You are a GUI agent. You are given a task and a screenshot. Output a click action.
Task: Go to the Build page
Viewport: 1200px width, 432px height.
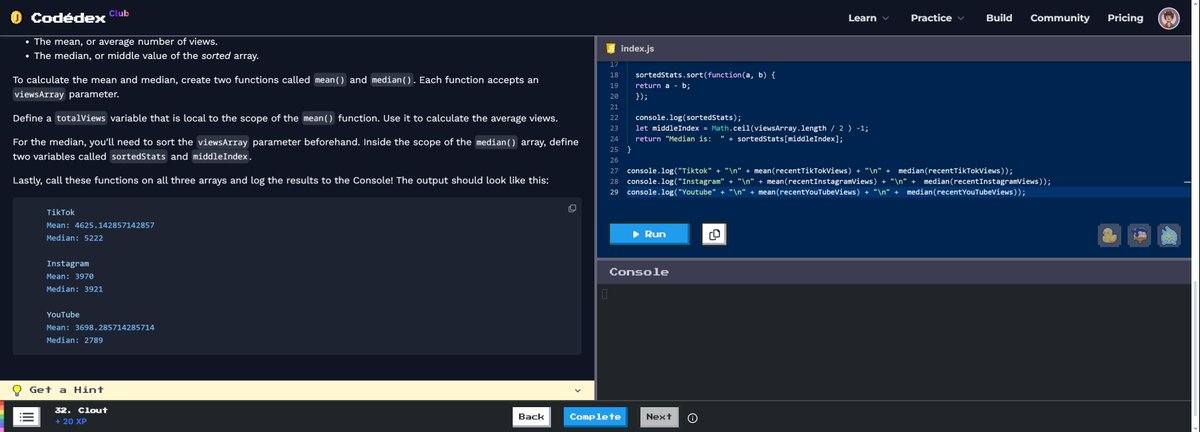pyautogui.click(x=999, y=18)
